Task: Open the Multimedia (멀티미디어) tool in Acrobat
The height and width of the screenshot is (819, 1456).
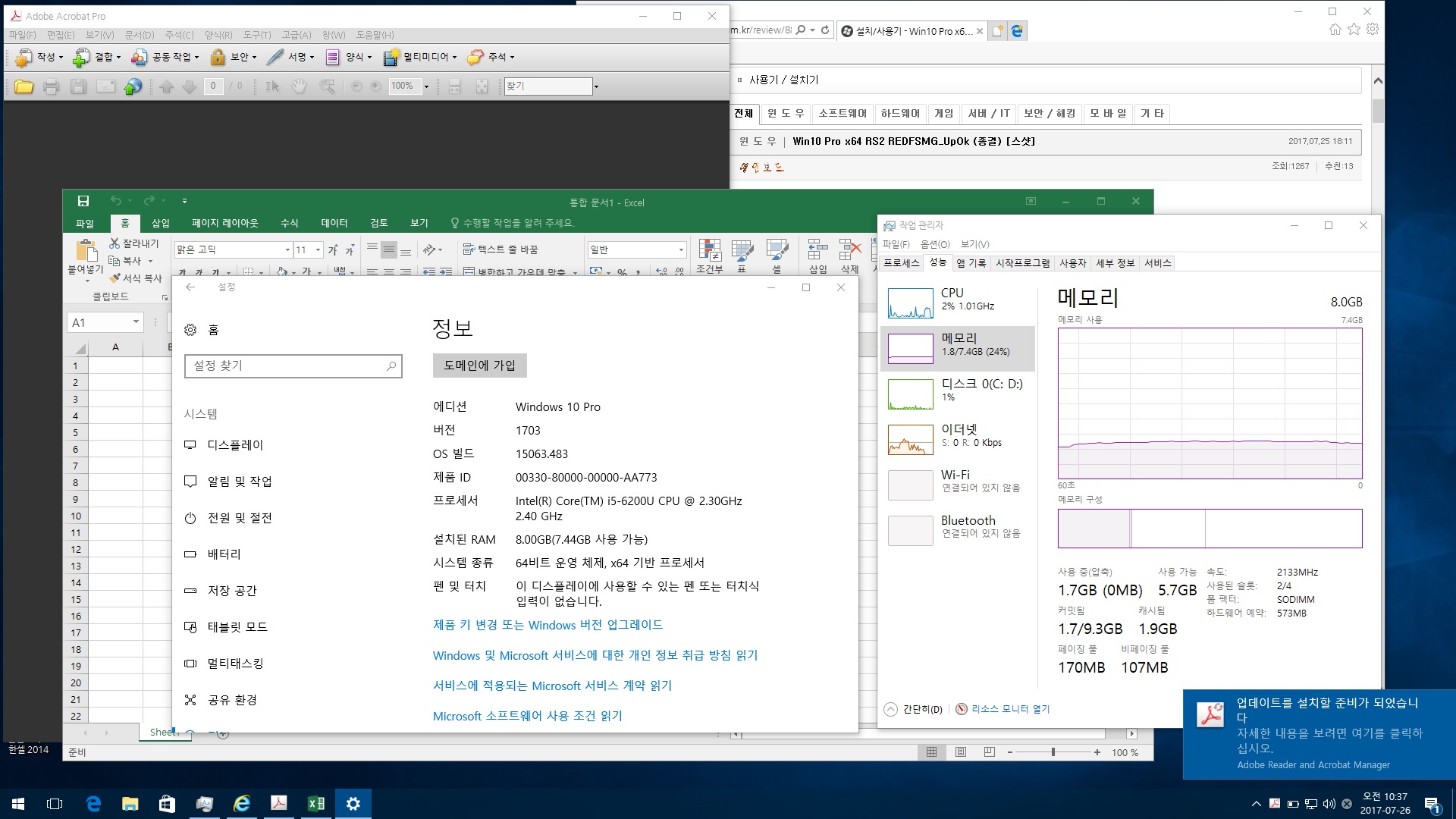Action: pyautogui.click(x=420, y=57)
